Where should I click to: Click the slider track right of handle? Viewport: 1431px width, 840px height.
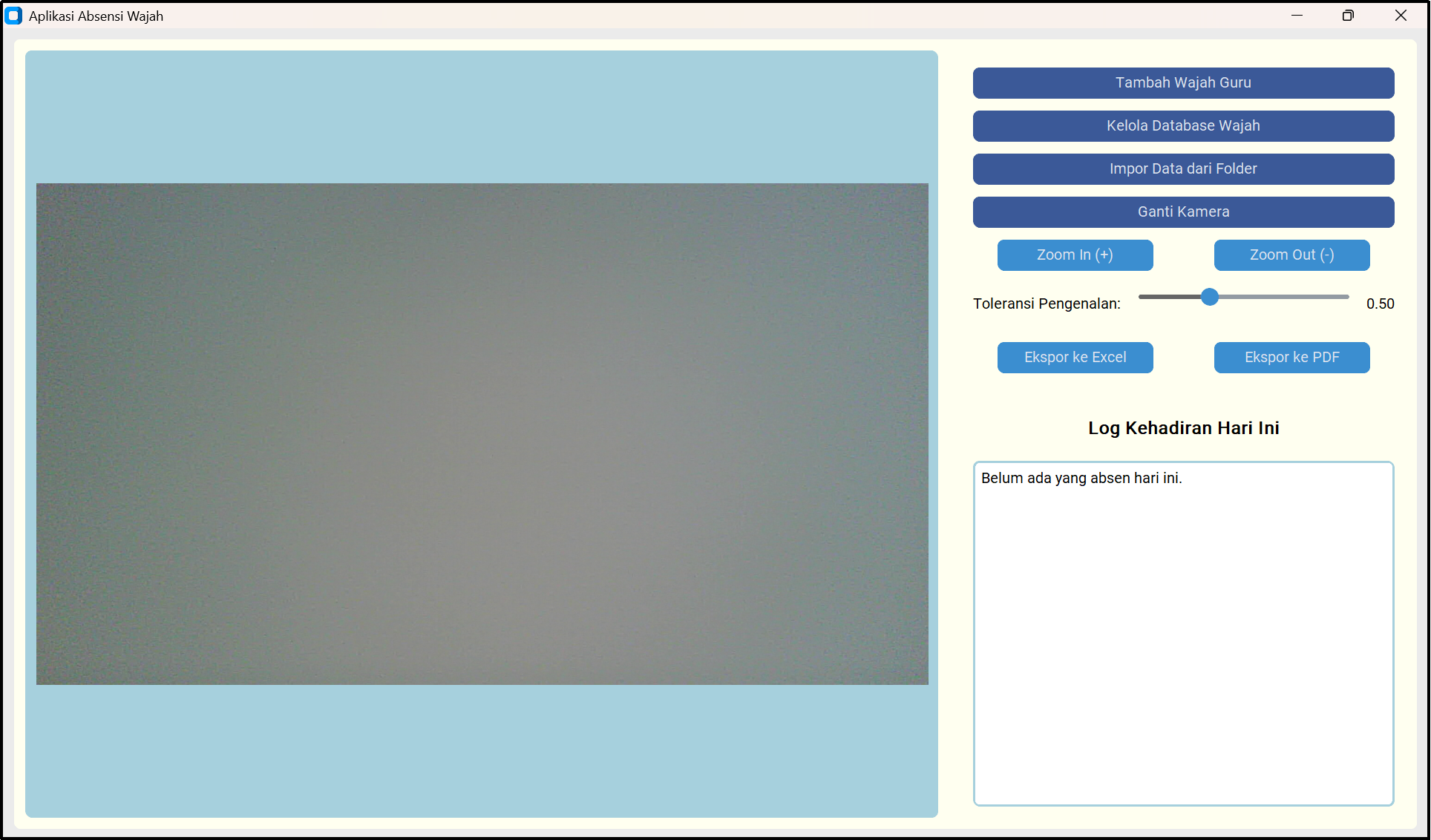pos(1284,297)
